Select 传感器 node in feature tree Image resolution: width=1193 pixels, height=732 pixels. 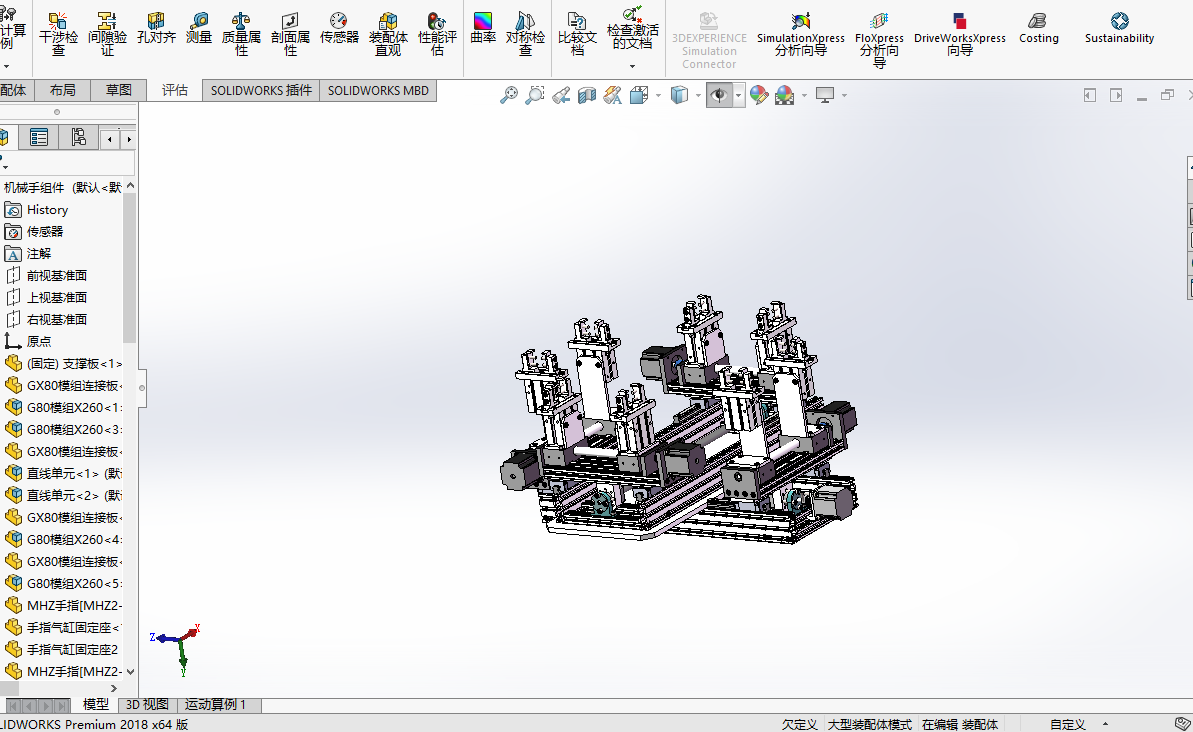[45, 232]
